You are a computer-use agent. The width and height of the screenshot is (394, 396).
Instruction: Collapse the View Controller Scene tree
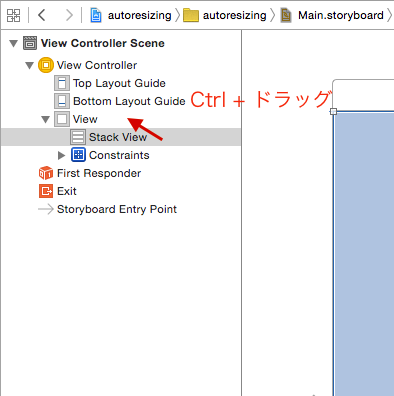[x=13, y=44]
